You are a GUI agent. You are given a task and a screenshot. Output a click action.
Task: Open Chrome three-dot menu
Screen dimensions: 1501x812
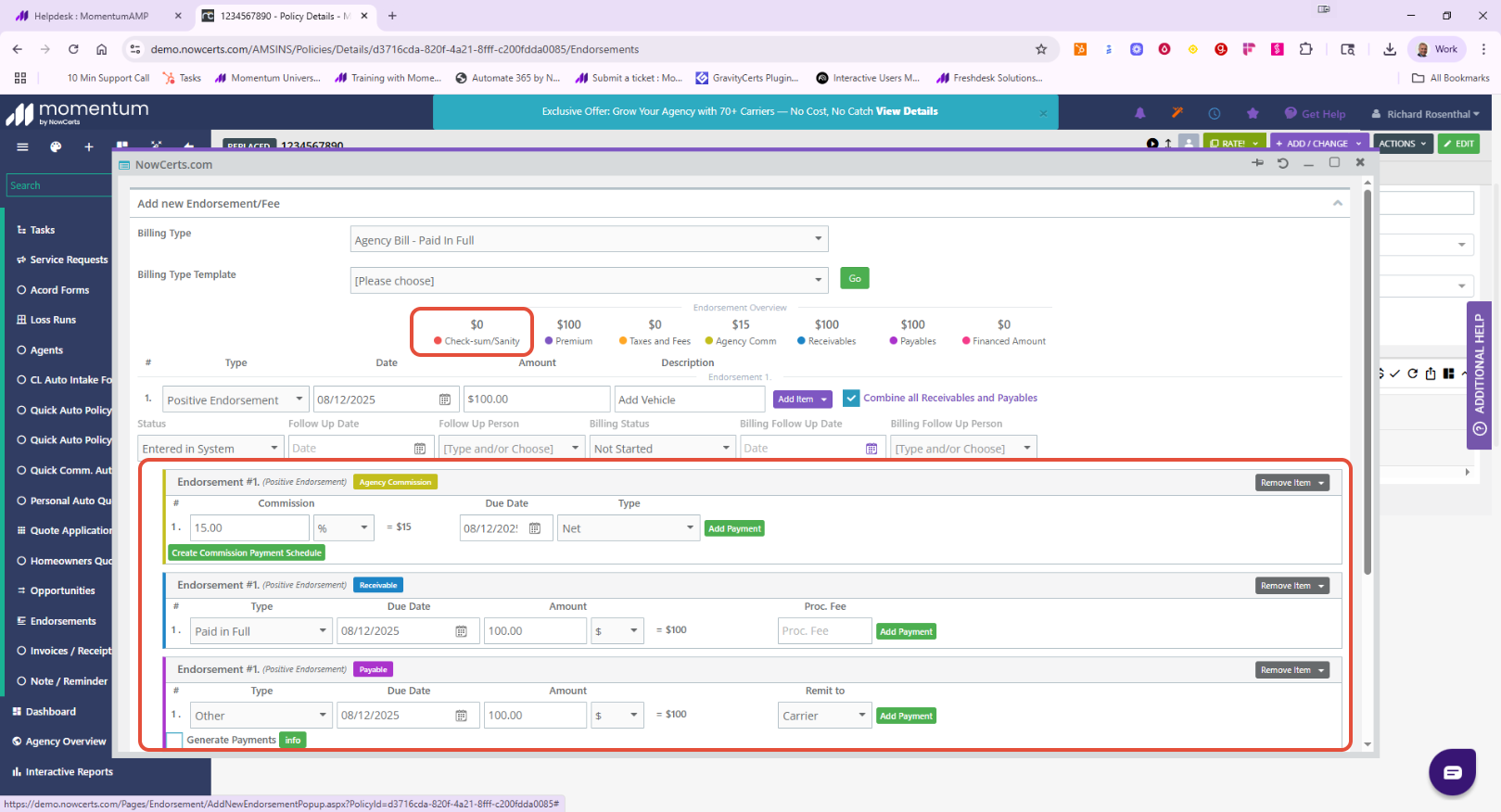pyautogui.click(x=1483, y=49)
